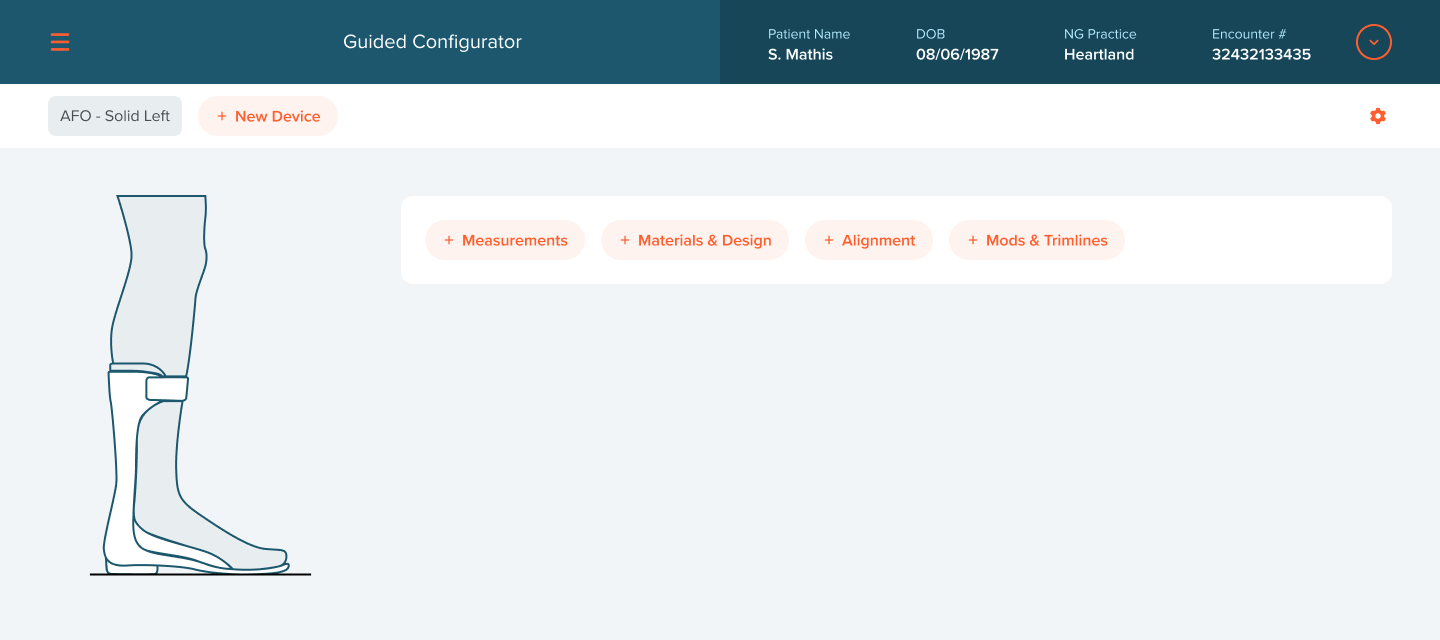Viewport: 1440px width, 640px height.
Task: Click the Encounter # label
Action: [x=1249, y=34]
